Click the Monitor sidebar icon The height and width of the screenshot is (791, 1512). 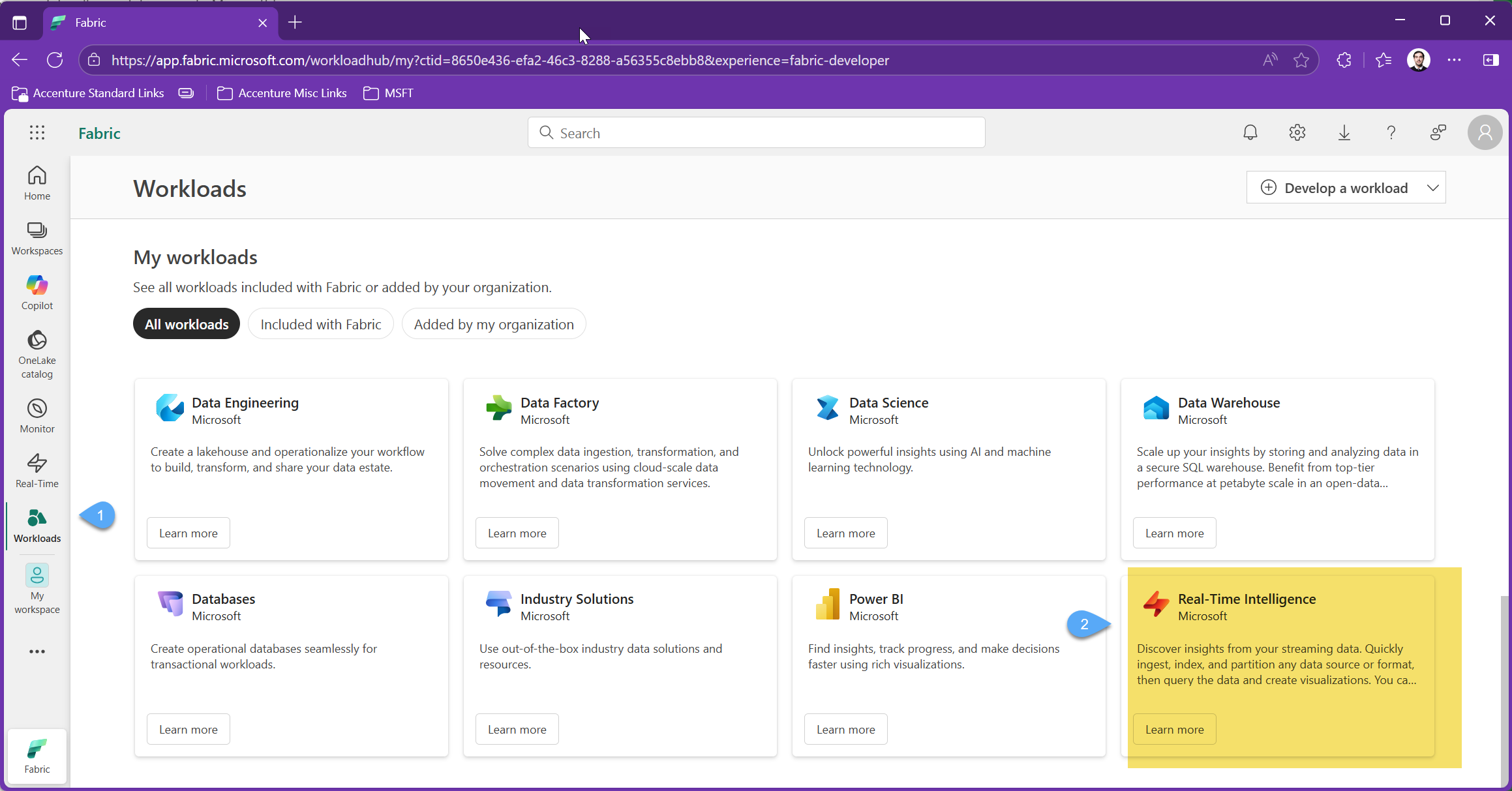click(37, 415)
